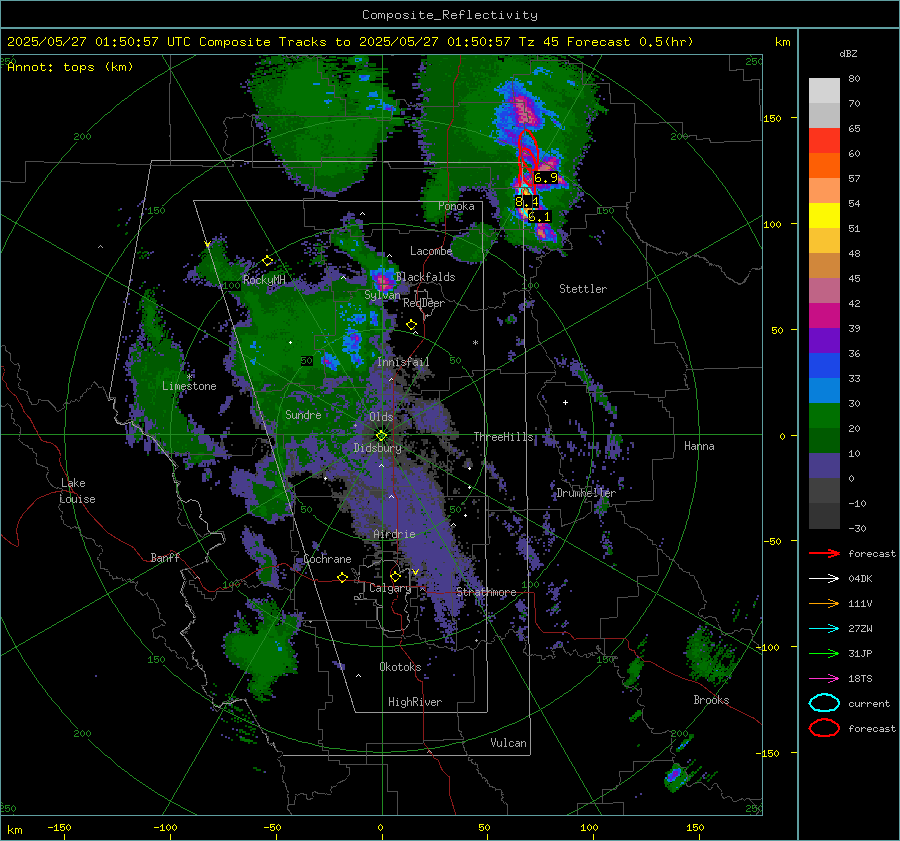Click the Blackfalds city label
This screenshot has width=900, height=841.
coord(425,277)
